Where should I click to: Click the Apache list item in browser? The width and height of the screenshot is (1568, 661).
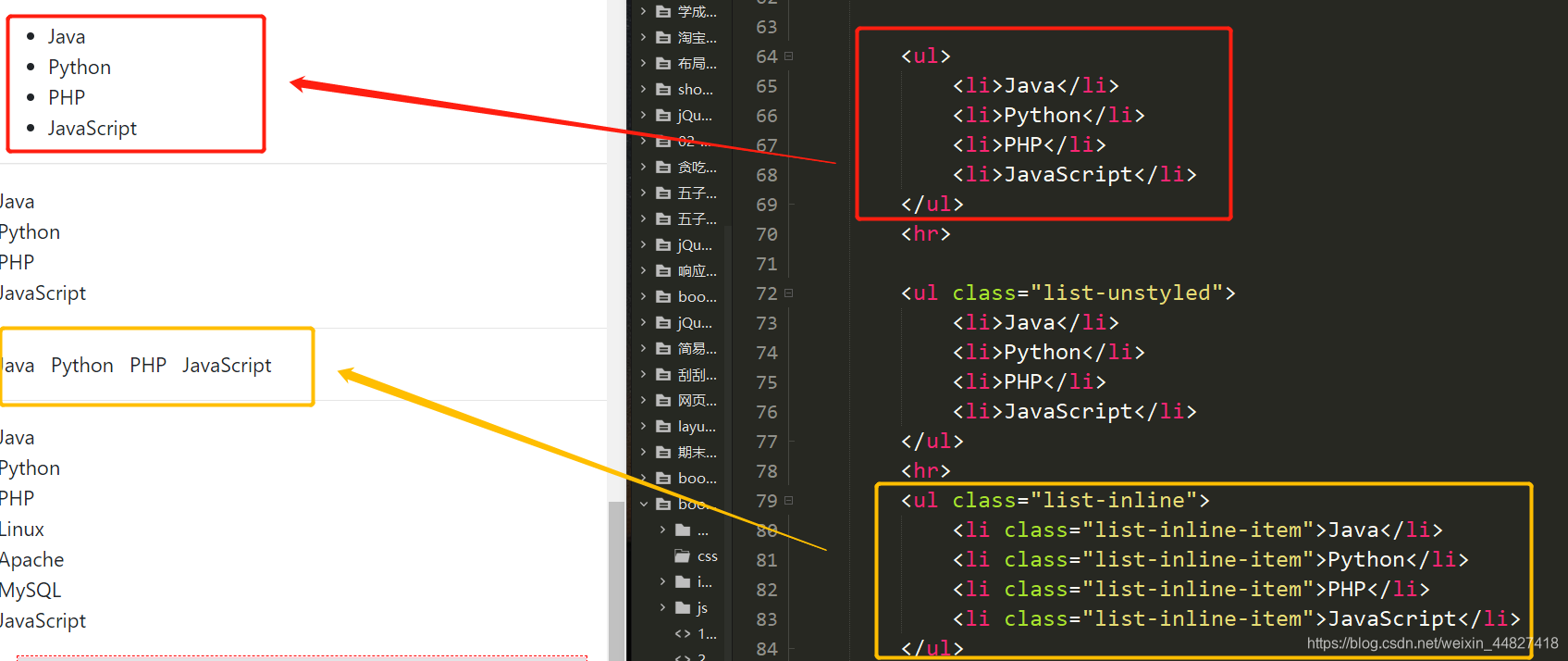tap(32, 560)
